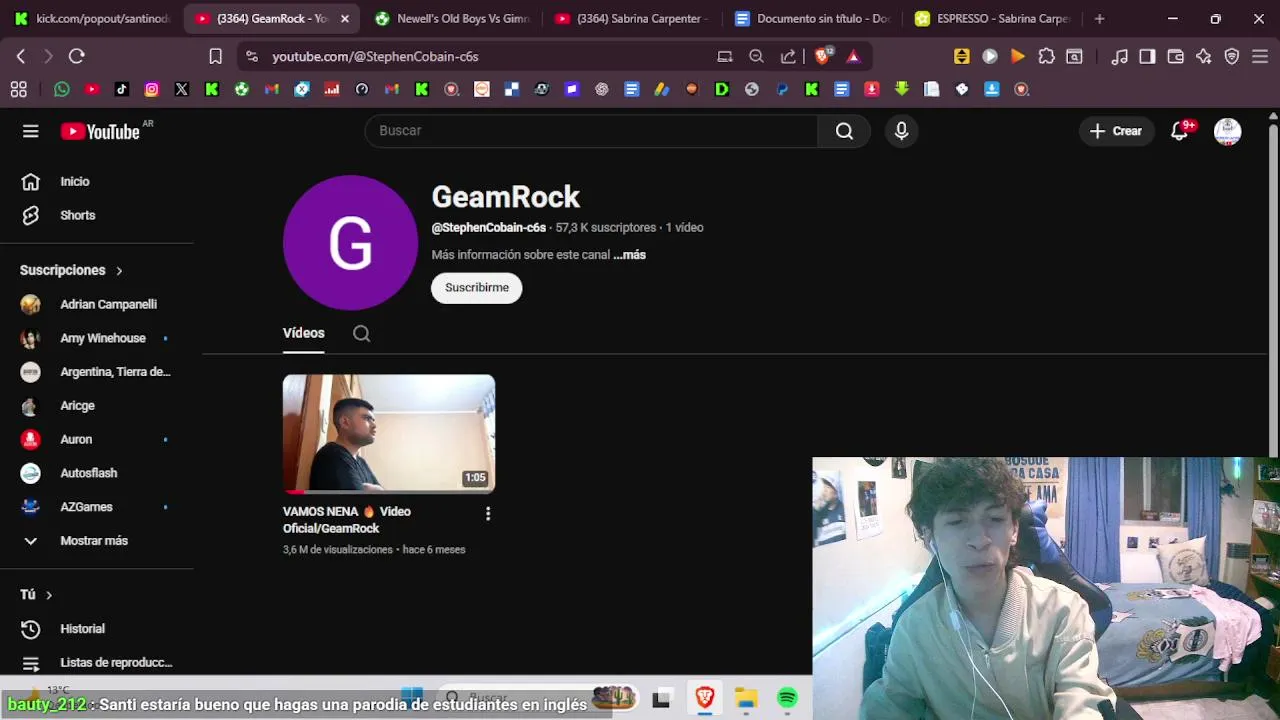1280x720 pixels.
Task: Reload the page in the browser
Action: click(x=76, y=56)
